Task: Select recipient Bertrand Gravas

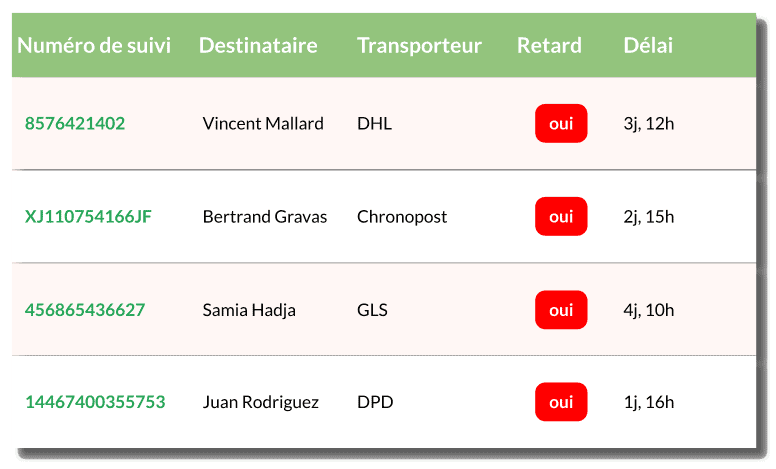Action: [x=265, y=217]
